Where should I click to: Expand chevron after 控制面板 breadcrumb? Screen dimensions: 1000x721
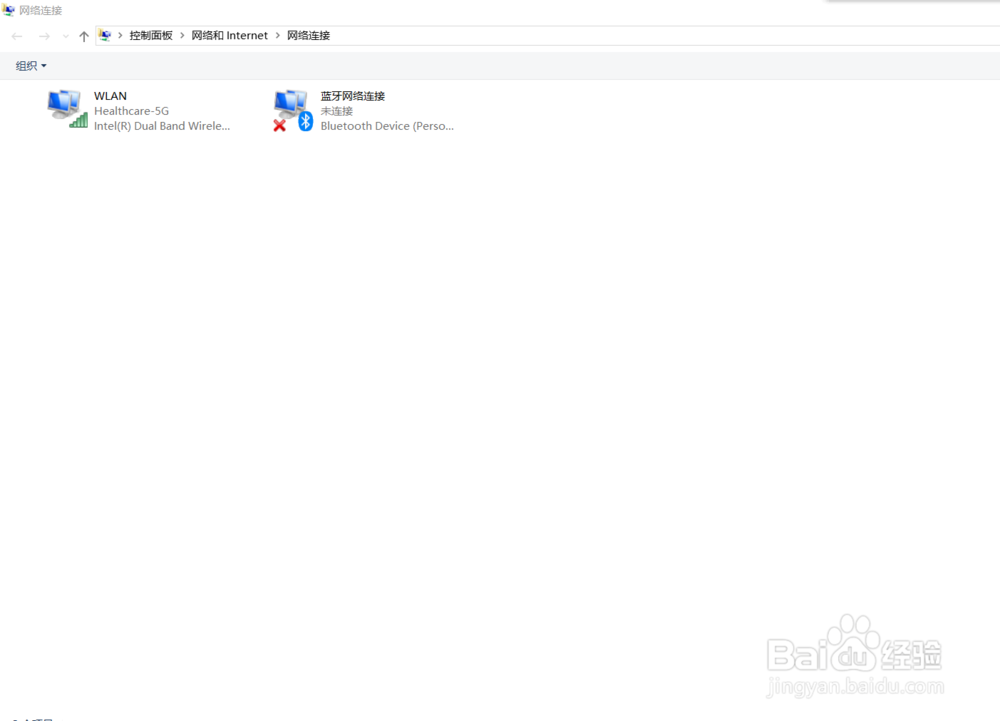pyautogui.click(x=182, y=36)
